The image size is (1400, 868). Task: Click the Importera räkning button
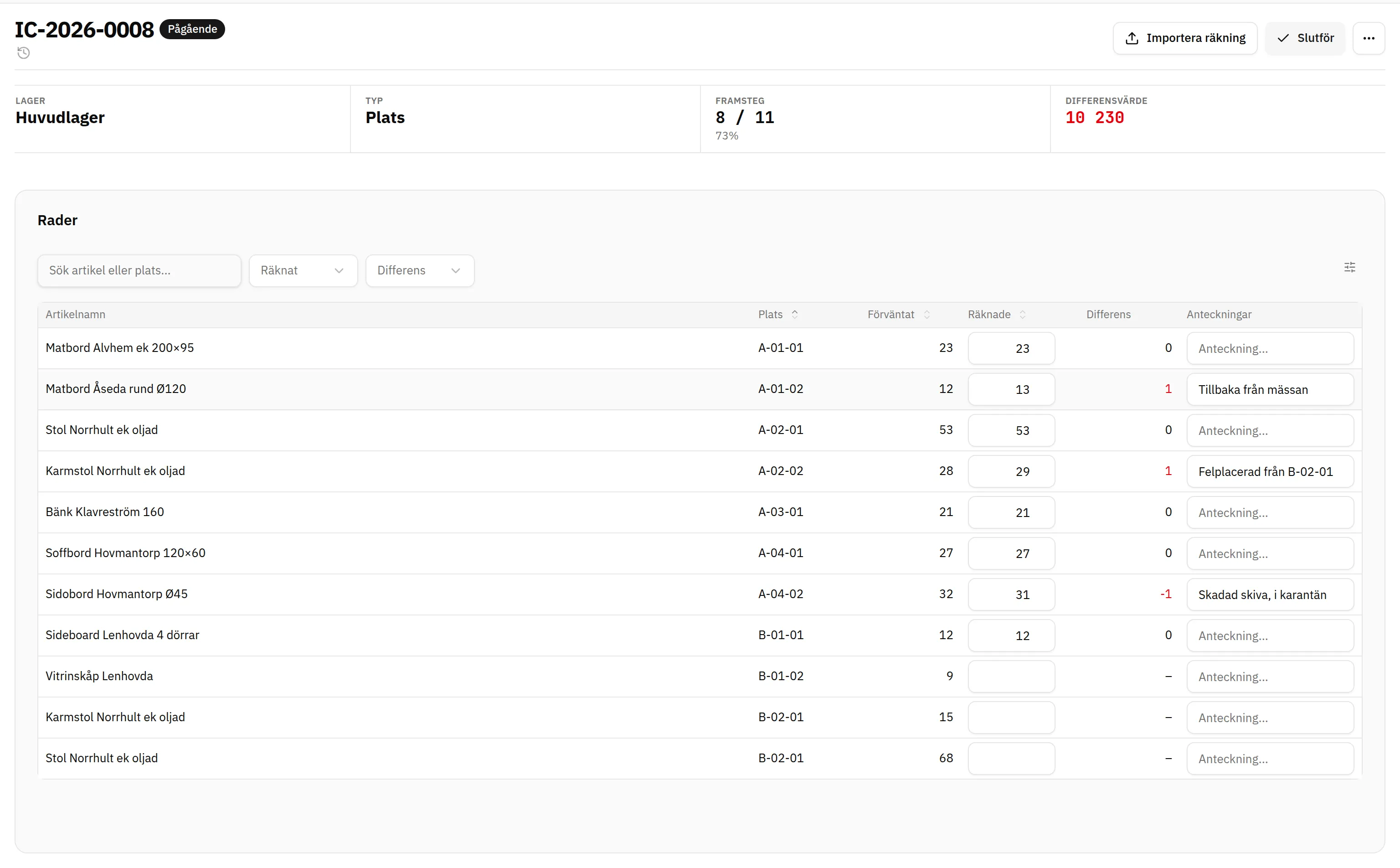(x=1185, y=38)
